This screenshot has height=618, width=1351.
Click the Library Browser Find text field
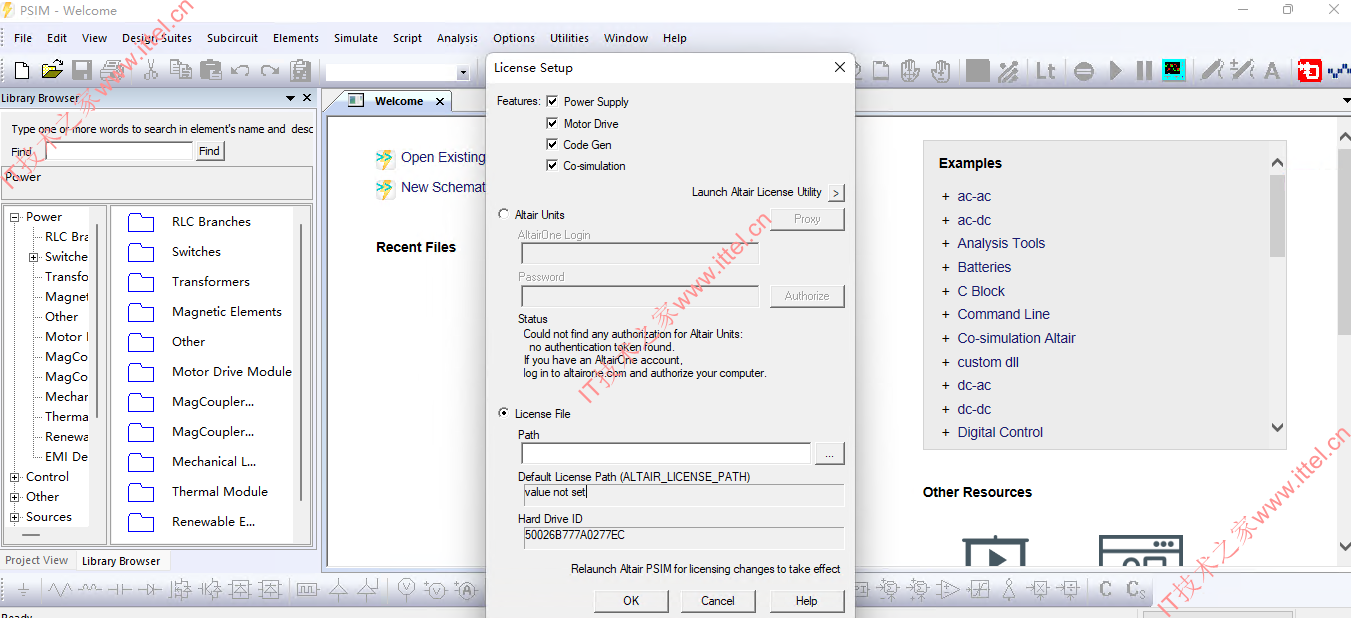click(x=119, y=151)
